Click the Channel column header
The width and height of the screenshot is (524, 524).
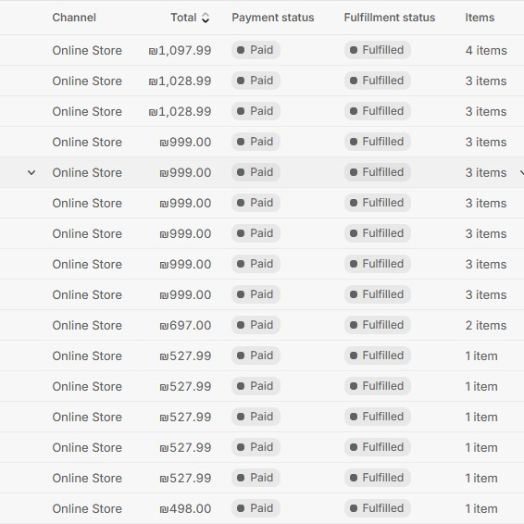(74, 17)
